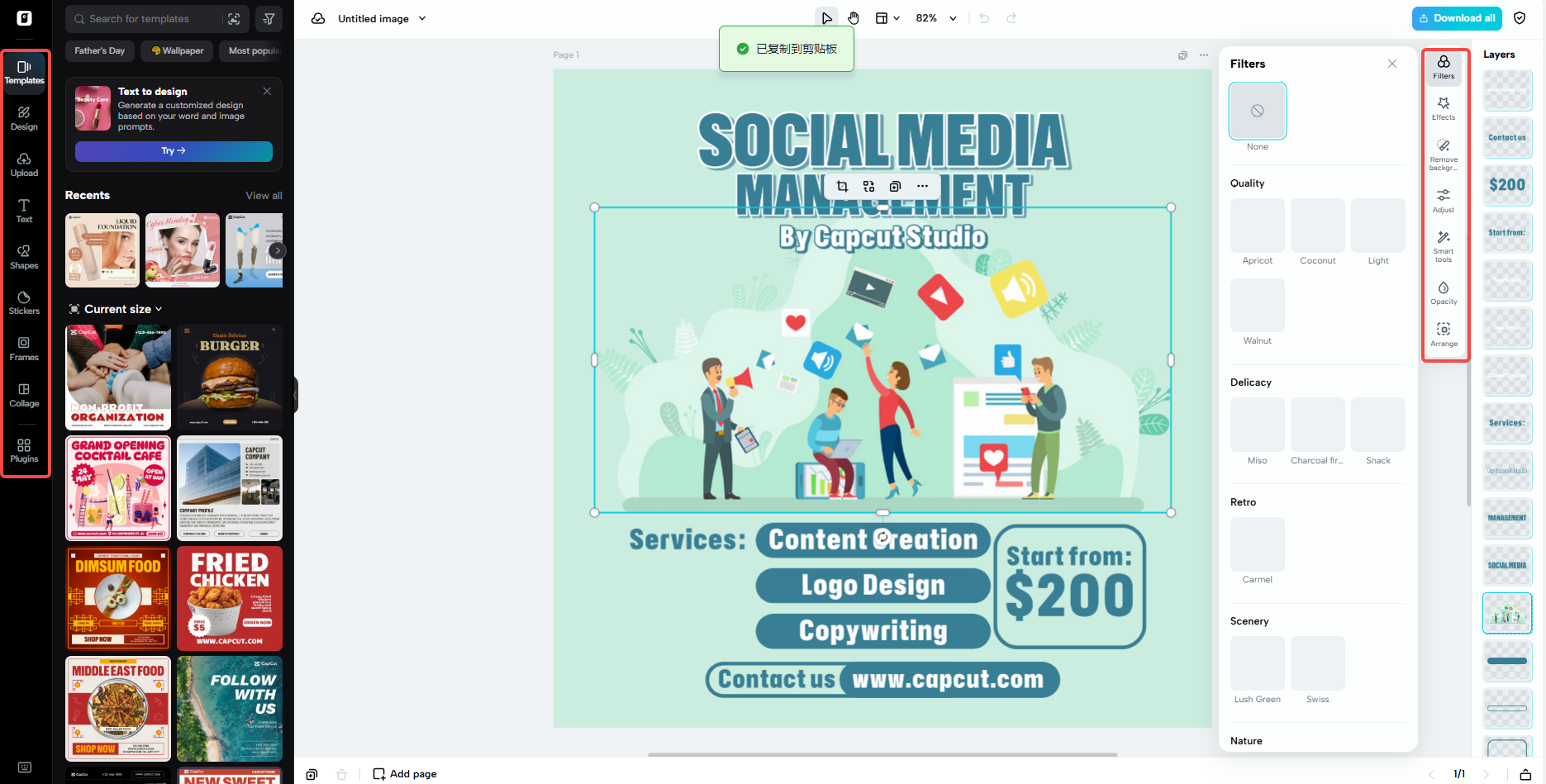
Task: Choose the Burger template
Action: (230, 378)
